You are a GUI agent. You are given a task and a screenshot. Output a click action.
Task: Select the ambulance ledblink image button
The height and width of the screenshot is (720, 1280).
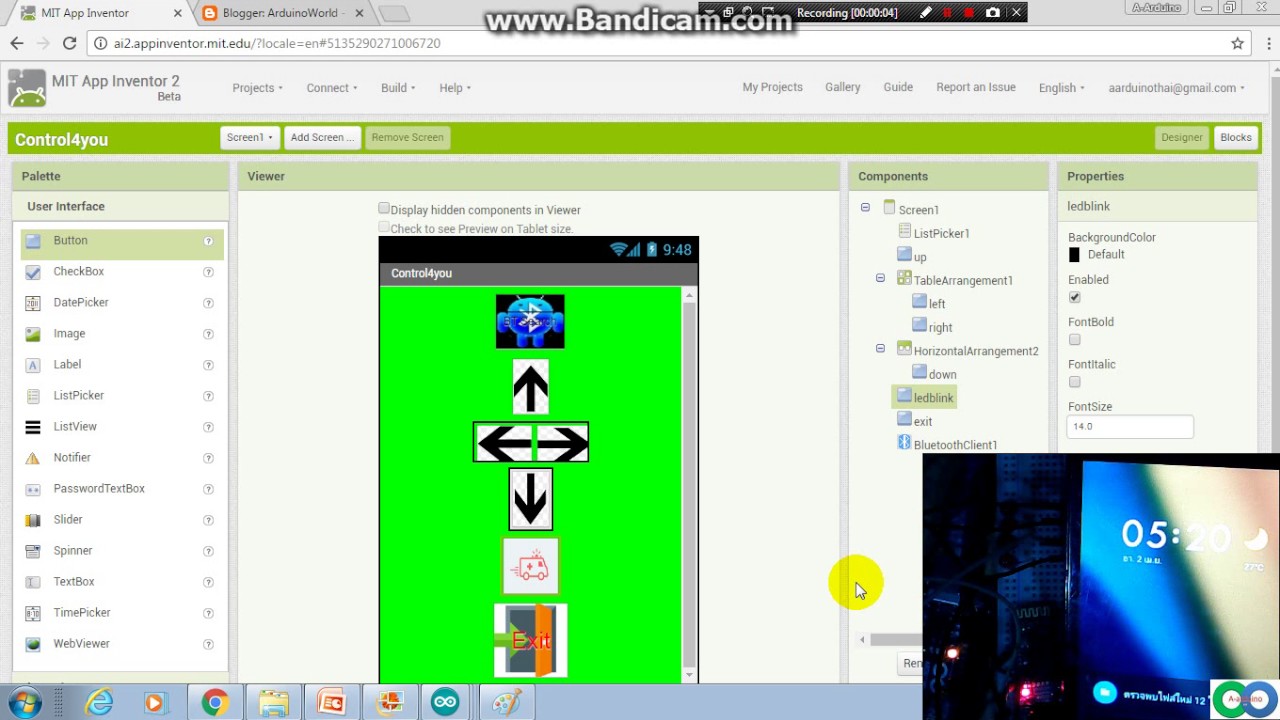tap(530, 566)
